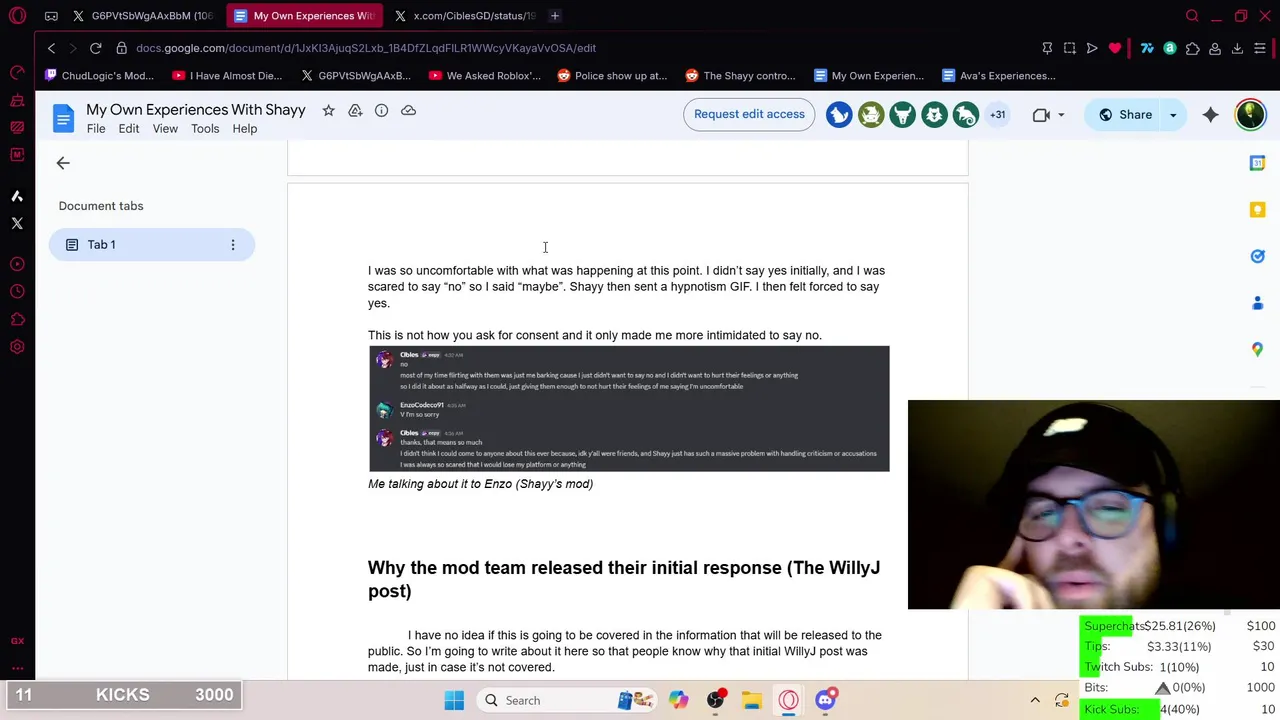Open the View menu
The height and width of the screenshot is (720, 1280).
point(165,129)
